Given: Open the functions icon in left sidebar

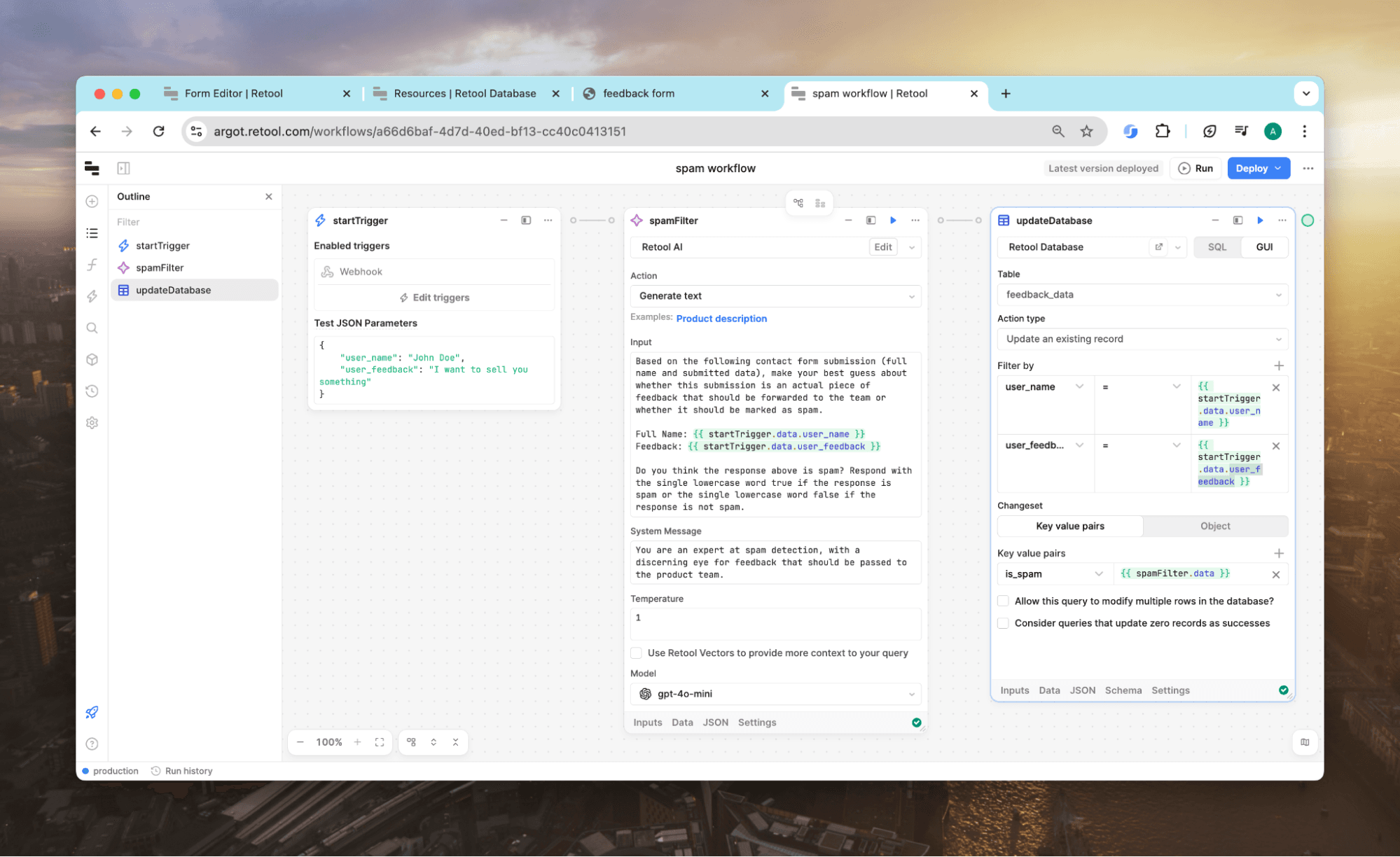Looking at the screenshot, I should tap(92, 265).
